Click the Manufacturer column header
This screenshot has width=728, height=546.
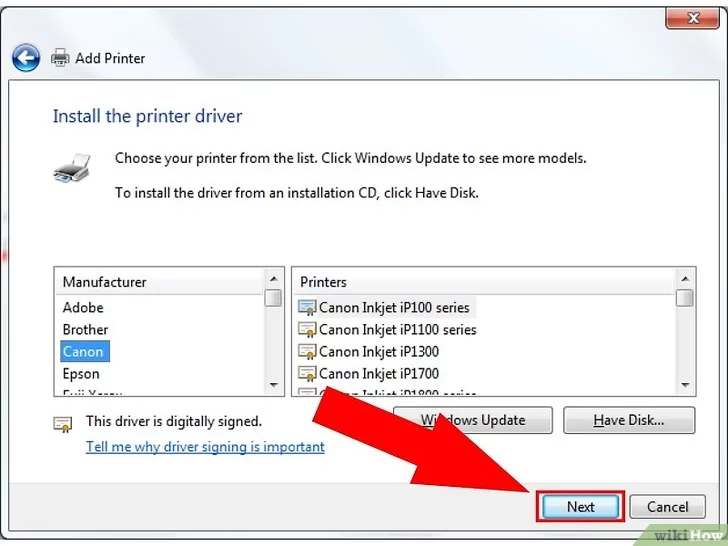click(x=159, y=282)
